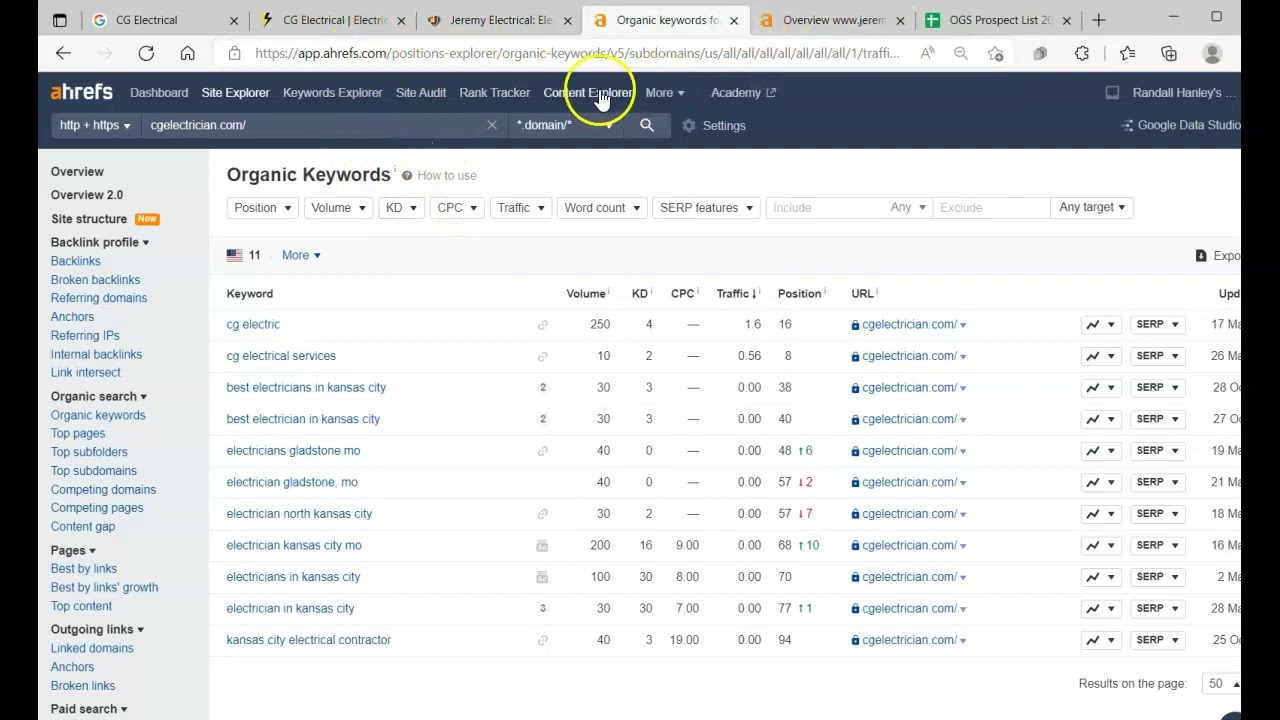Click US flag country indicator
Image resolution: width=1280 pixels, height=720 pixels.
[x=235, y=255]
